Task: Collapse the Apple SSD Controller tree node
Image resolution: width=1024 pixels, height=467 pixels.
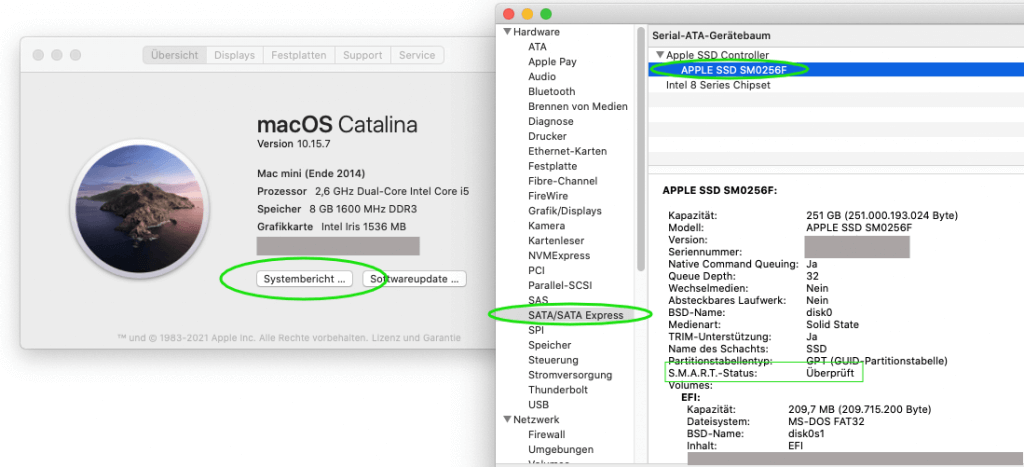Action: [660, 56]
